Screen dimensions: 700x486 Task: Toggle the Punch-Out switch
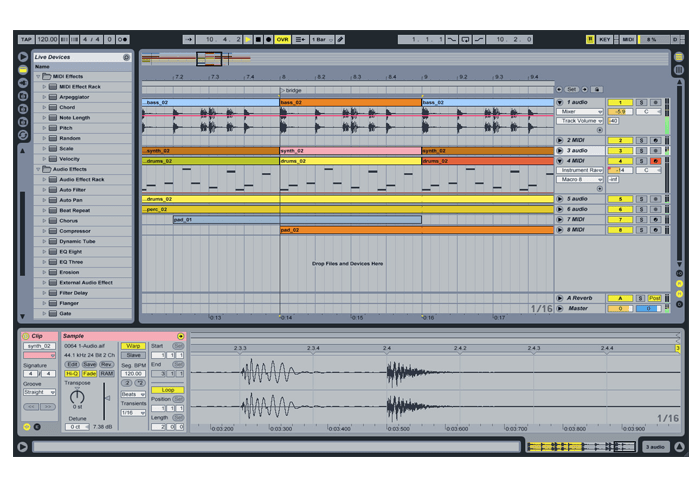(479, 39)
